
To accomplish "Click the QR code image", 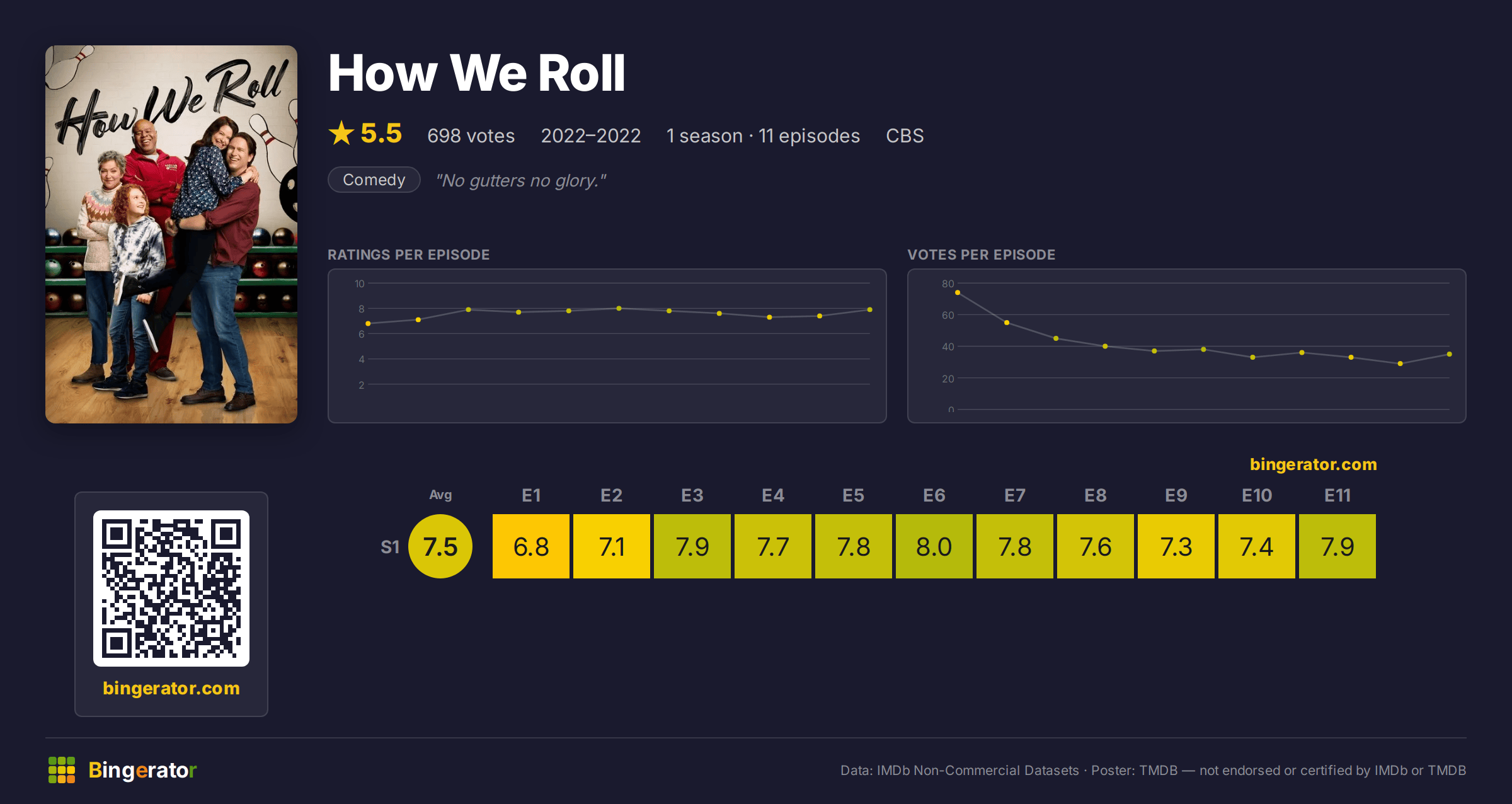I will (x=171, y=589).
